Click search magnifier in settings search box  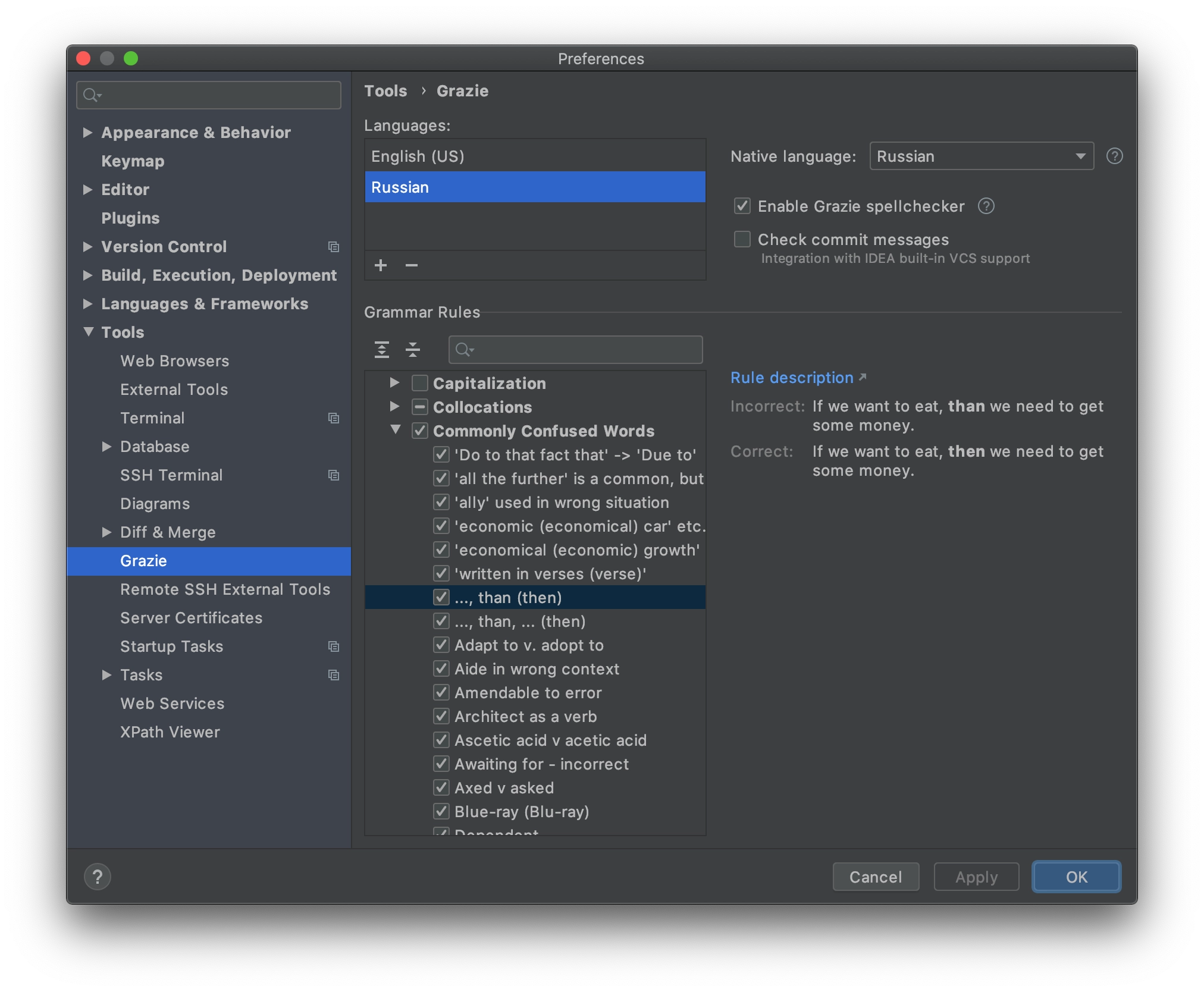92,95
